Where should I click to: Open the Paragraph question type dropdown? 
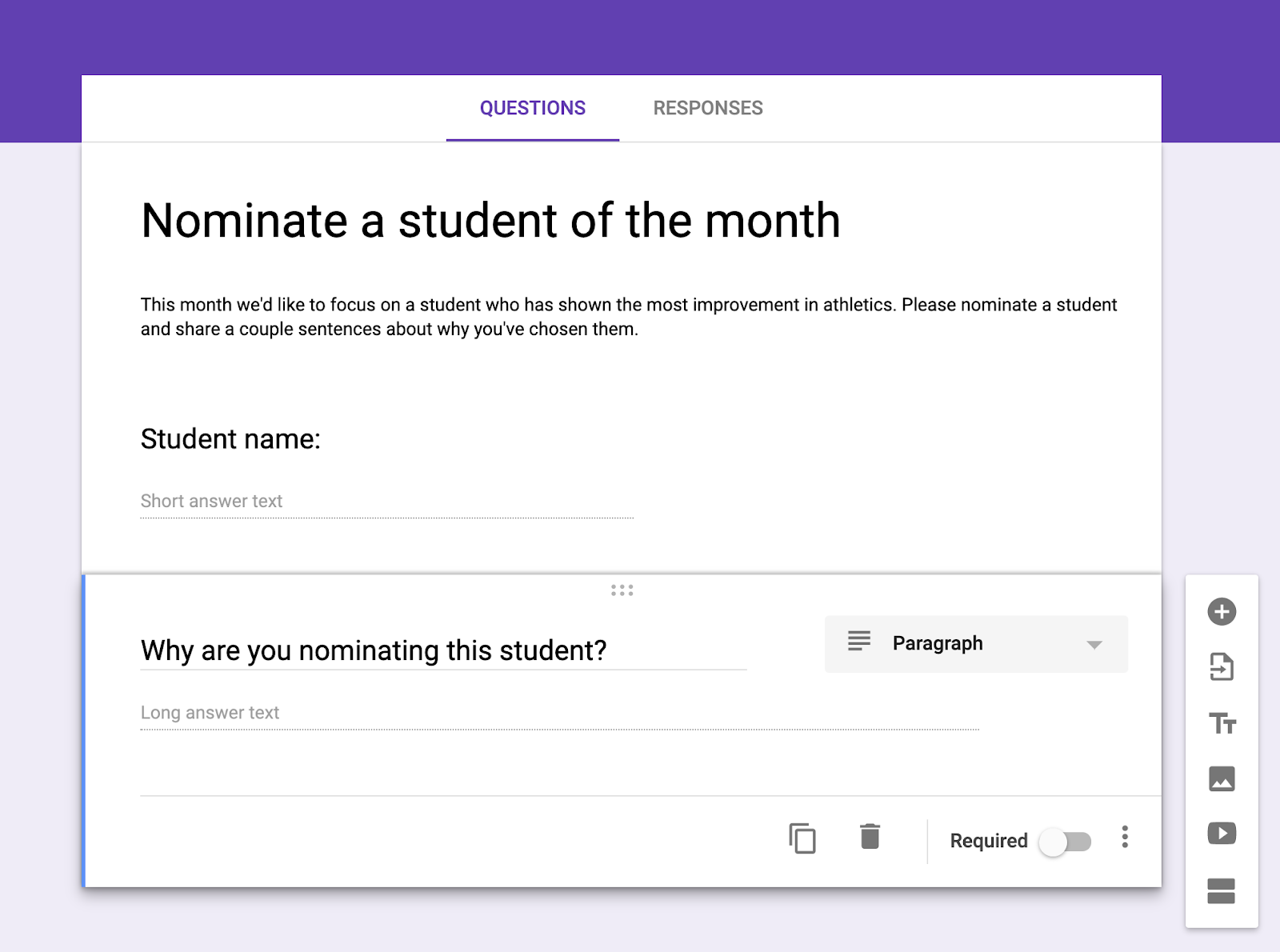tap(976, 643)
